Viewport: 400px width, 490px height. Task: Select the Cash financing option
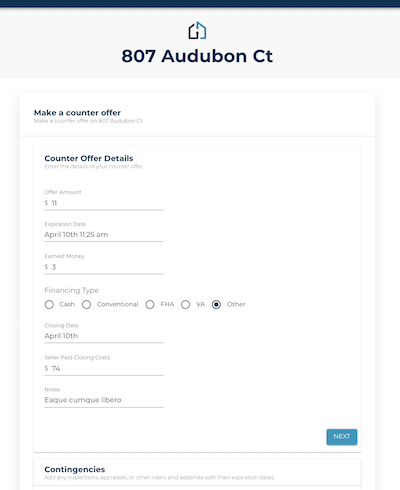click(49, 305)
